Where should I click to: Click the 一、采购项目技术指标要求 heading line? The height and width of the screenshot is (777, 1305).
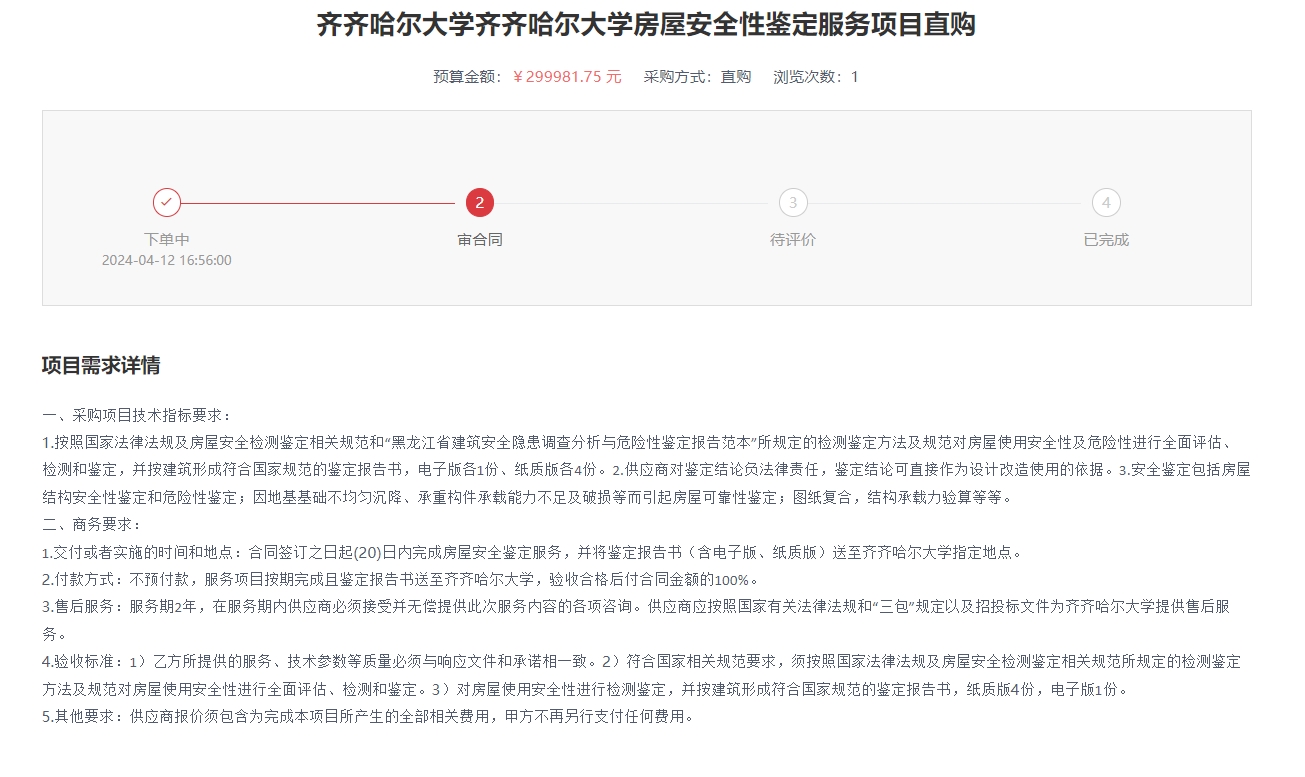coord(137,415)
